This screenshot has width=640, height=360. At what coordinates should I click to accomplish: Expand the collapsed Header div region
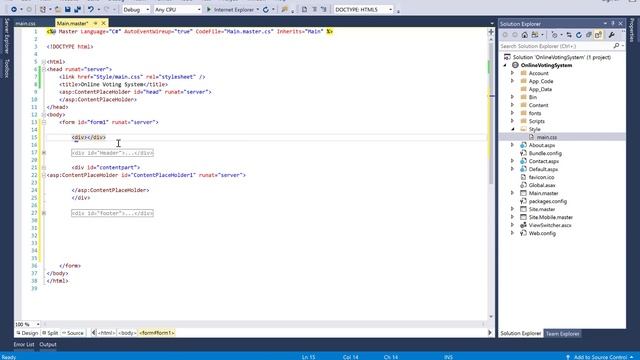click(x=44, y=153)
